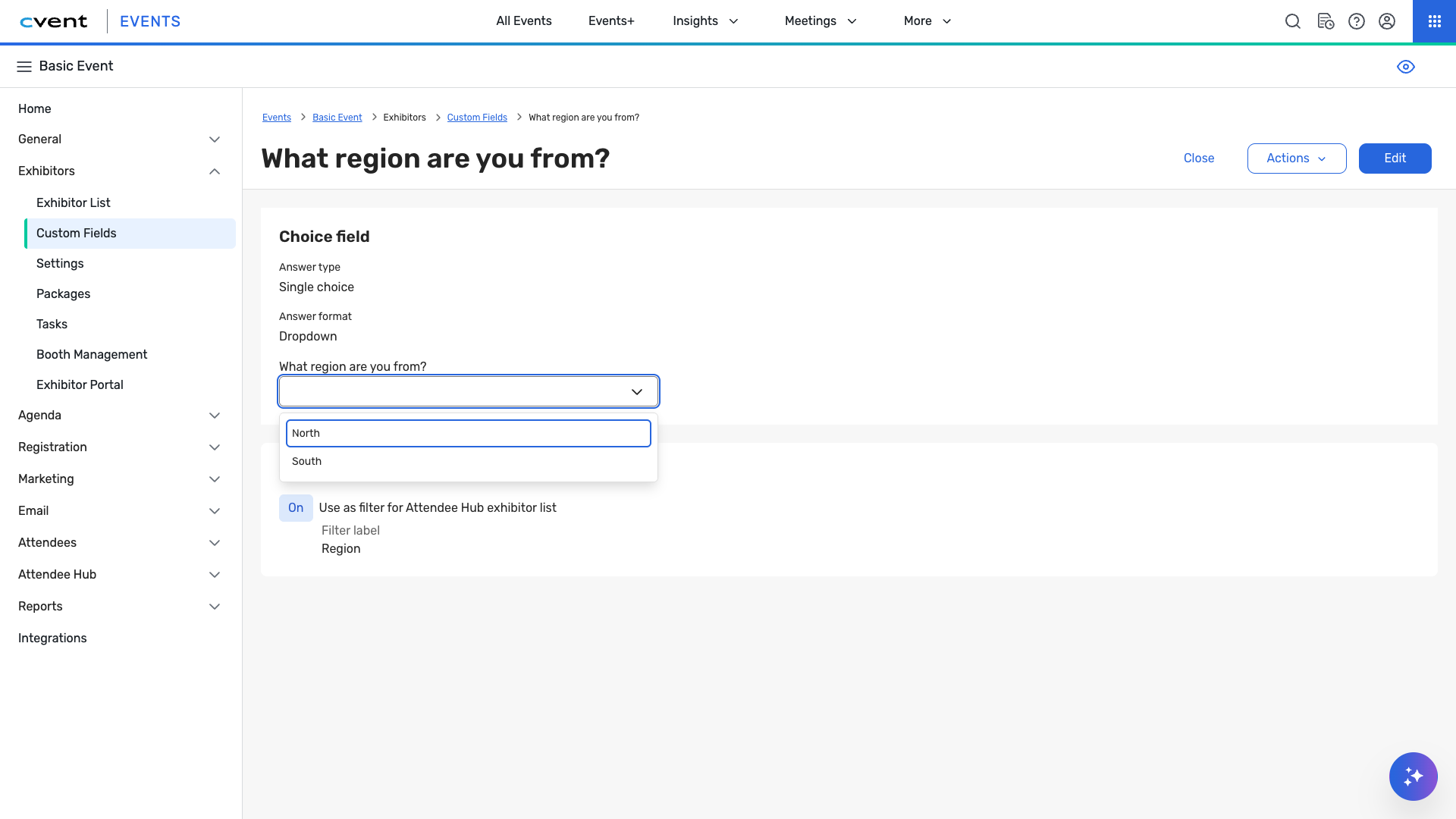The image size is (1456, 819).
Task: Click the hamburger menu beside Basic Event
Action: pyautogui.click(x=24, y=67)
